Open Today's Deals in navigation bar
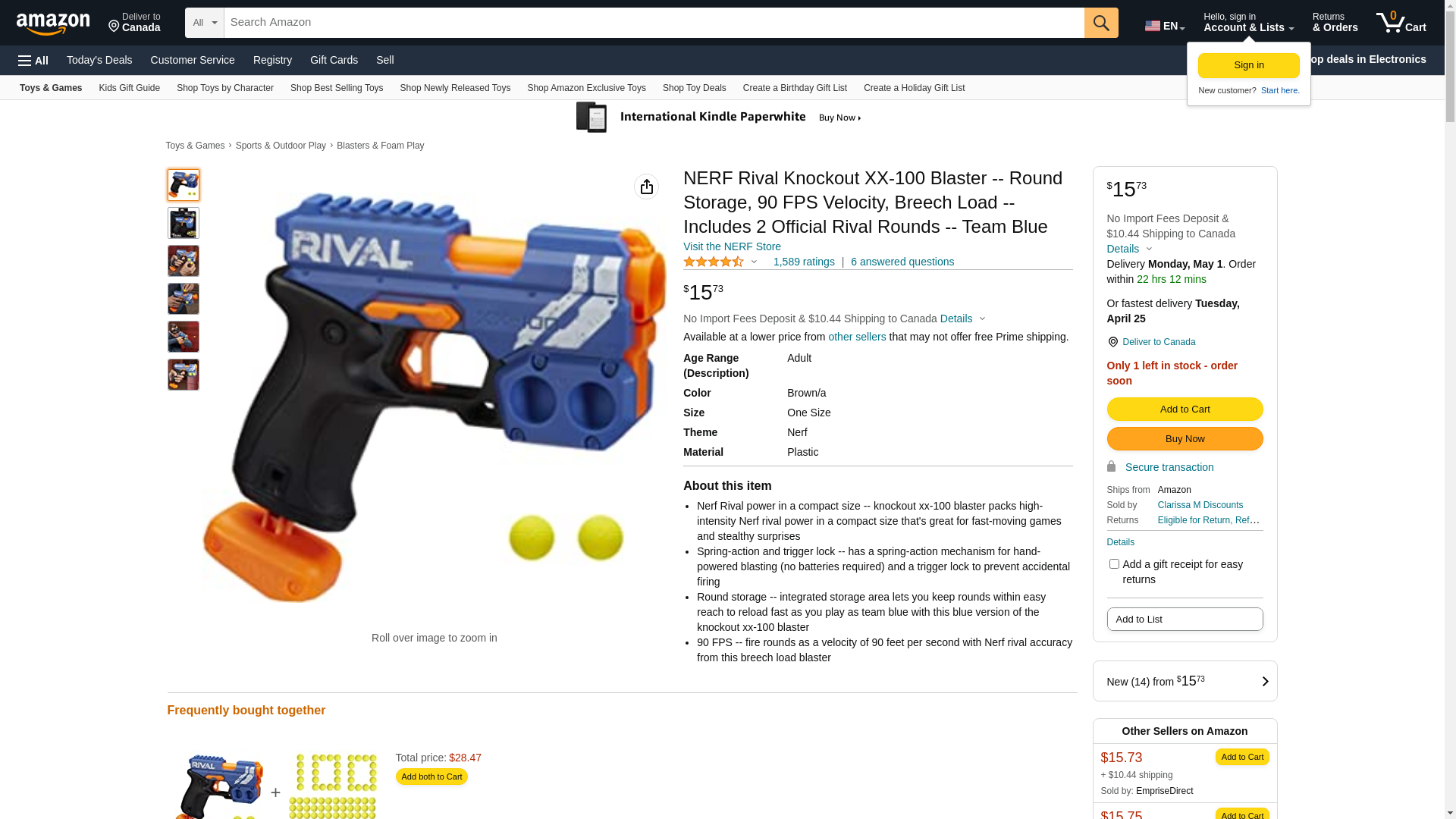 pyautogui.click(x=99, y=60)
